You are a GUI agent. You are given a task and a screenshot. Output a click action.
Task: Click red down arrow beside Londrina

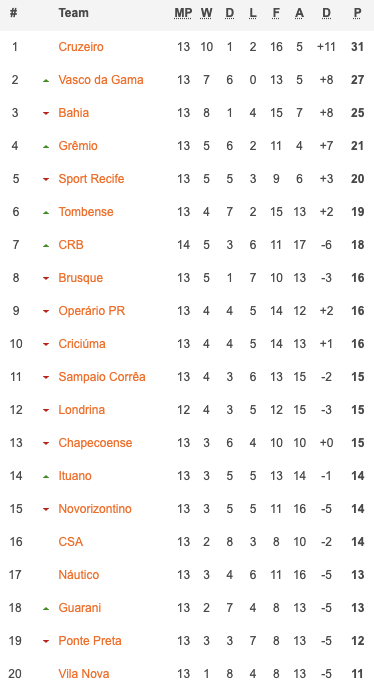point(46,411)
